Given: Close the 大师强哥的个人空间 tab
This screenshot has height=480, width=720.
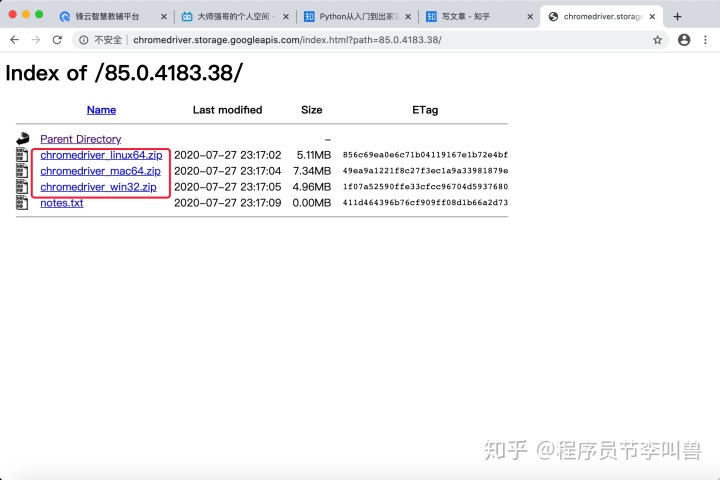Looking at the screenshot, I should click(286, 17).
